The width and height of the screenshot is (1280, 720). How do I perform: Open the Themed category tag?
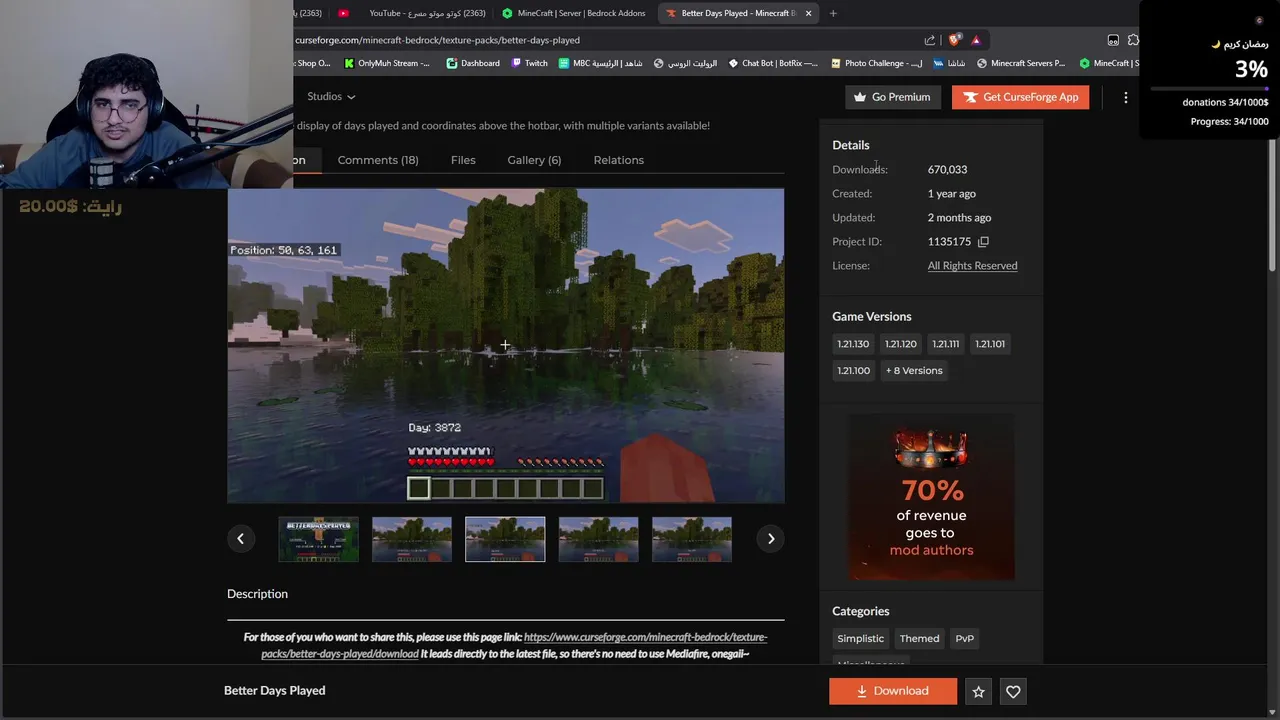pyautogui.click(x=919, y=638)
